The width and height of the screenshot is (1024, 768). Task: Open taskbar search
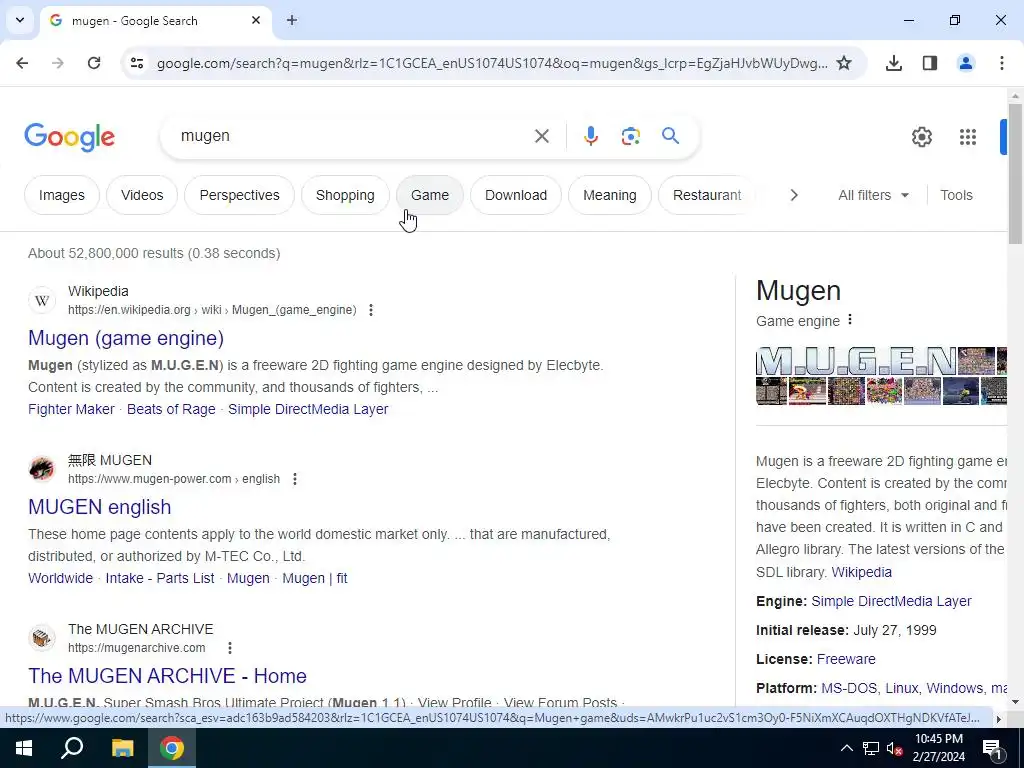(72, 748)
